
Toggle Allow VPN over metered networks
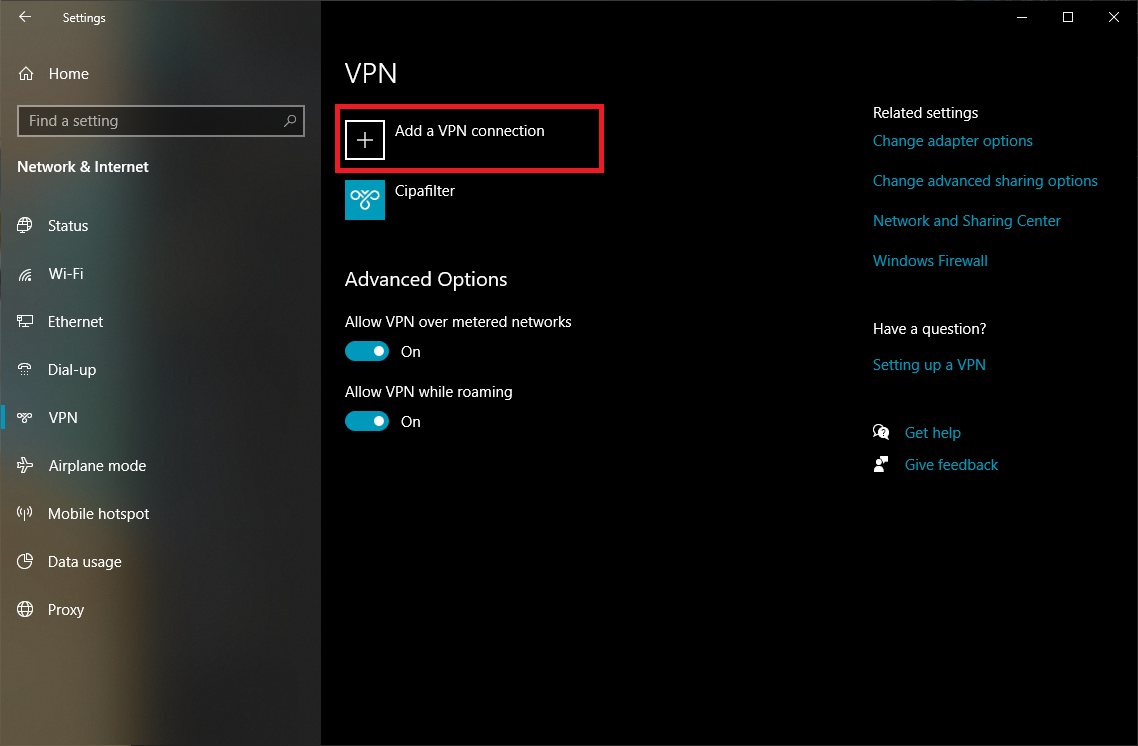point(367,351)
